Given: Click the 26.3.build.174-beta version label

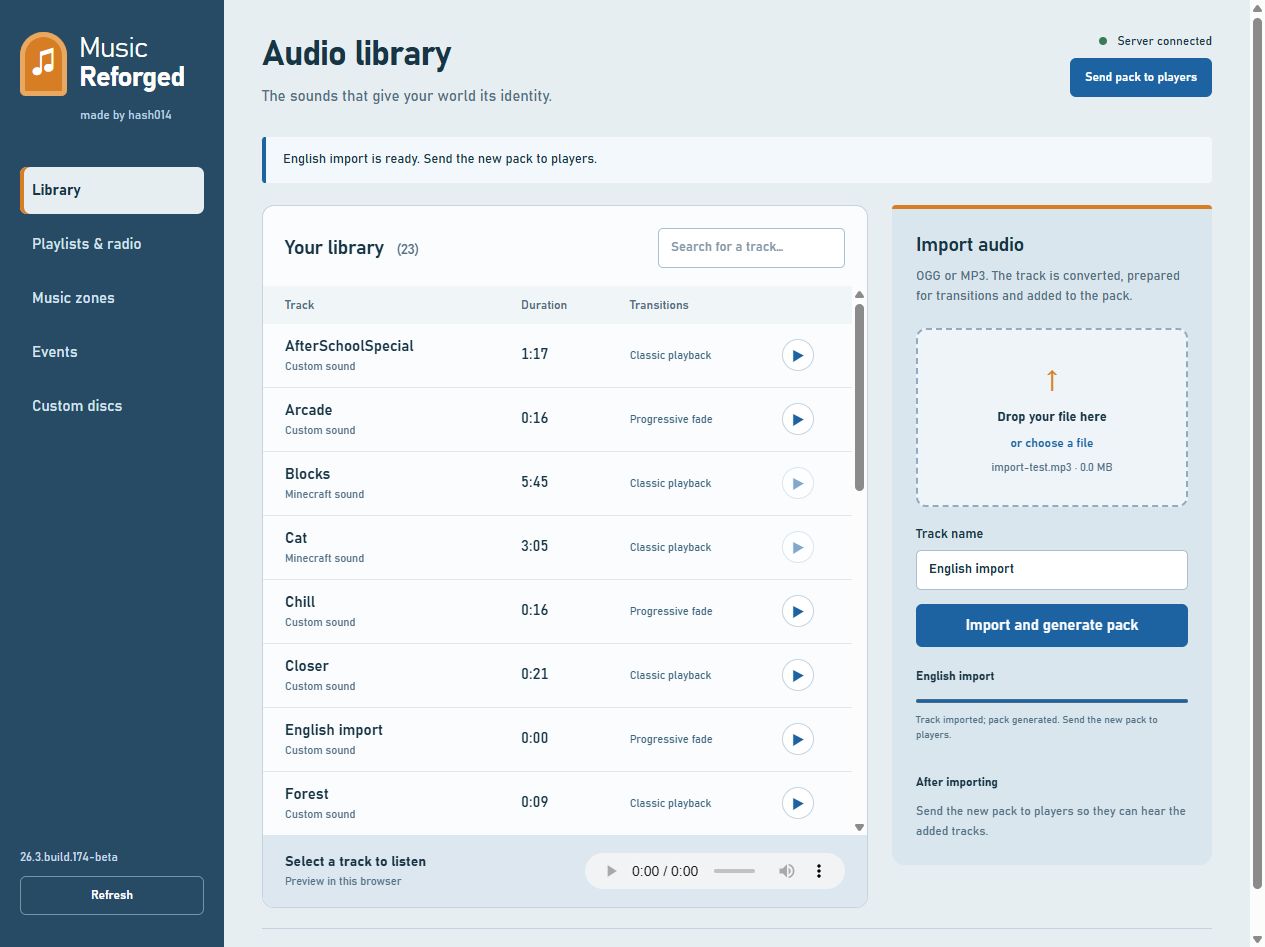Looking at the screenshot, I should pyautogui.click(x=69, y=857).
